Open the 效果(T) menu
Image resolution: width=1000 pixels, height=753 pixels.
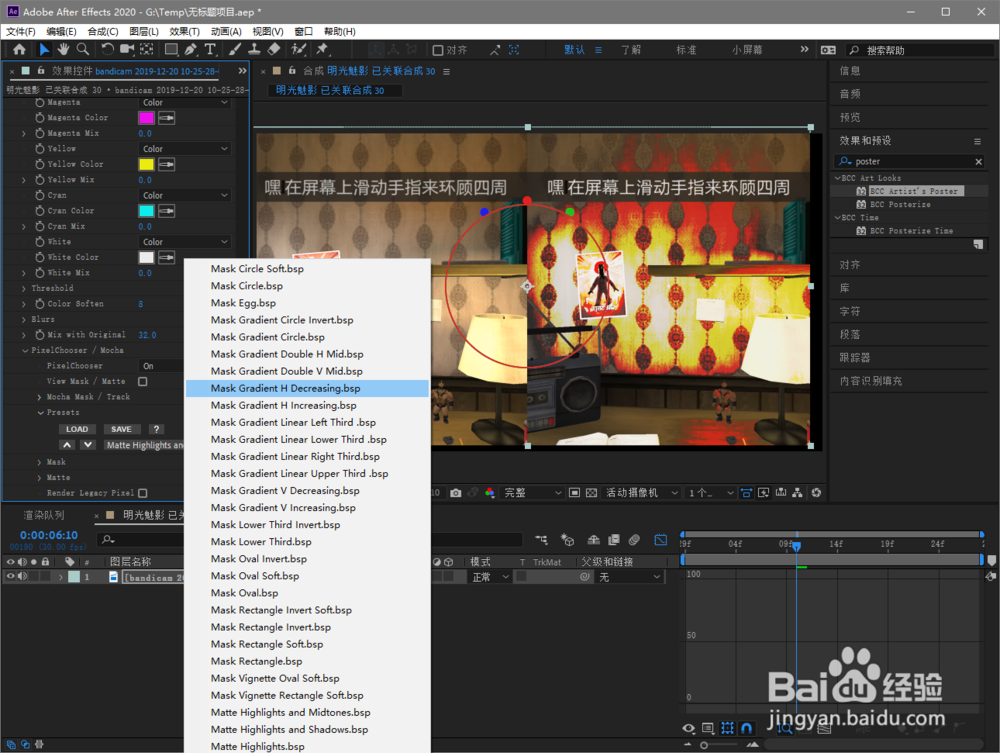point(184,31)
